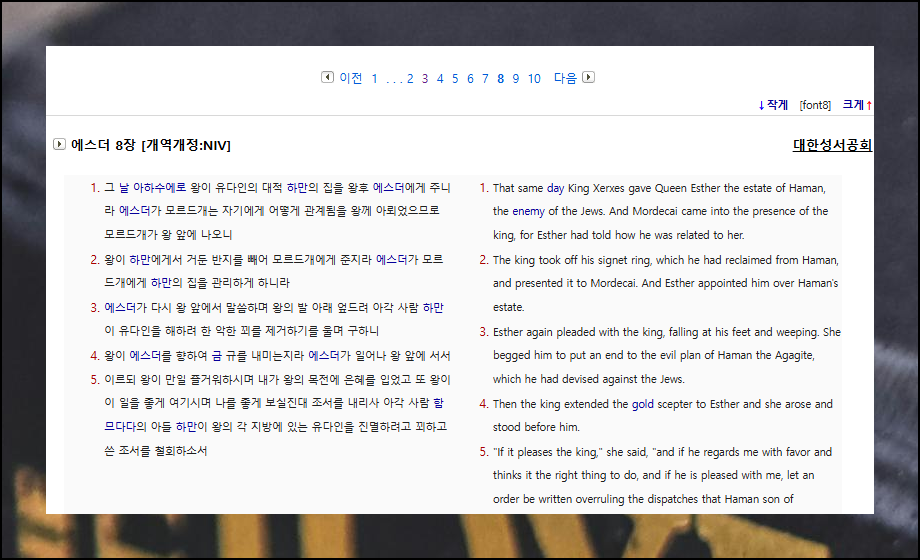Open chapter 7 in pagination
920x560 pixels.
(485, 79)
